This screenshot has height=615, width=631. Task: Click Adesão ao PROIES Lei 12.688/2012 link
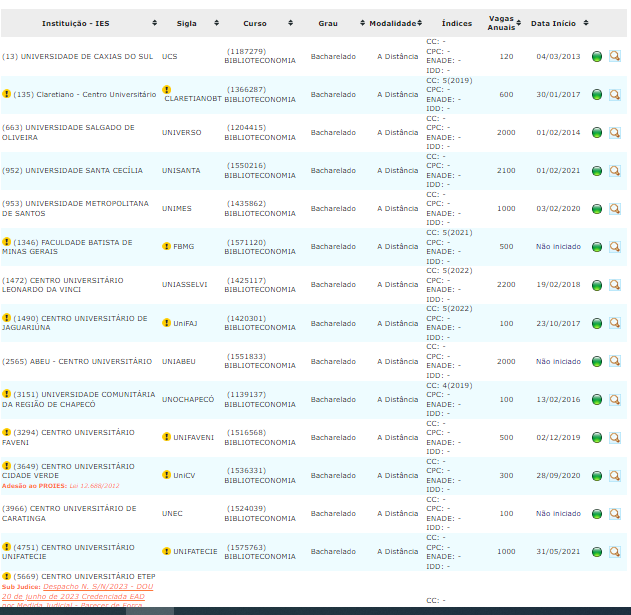click(x=61, y=486)
